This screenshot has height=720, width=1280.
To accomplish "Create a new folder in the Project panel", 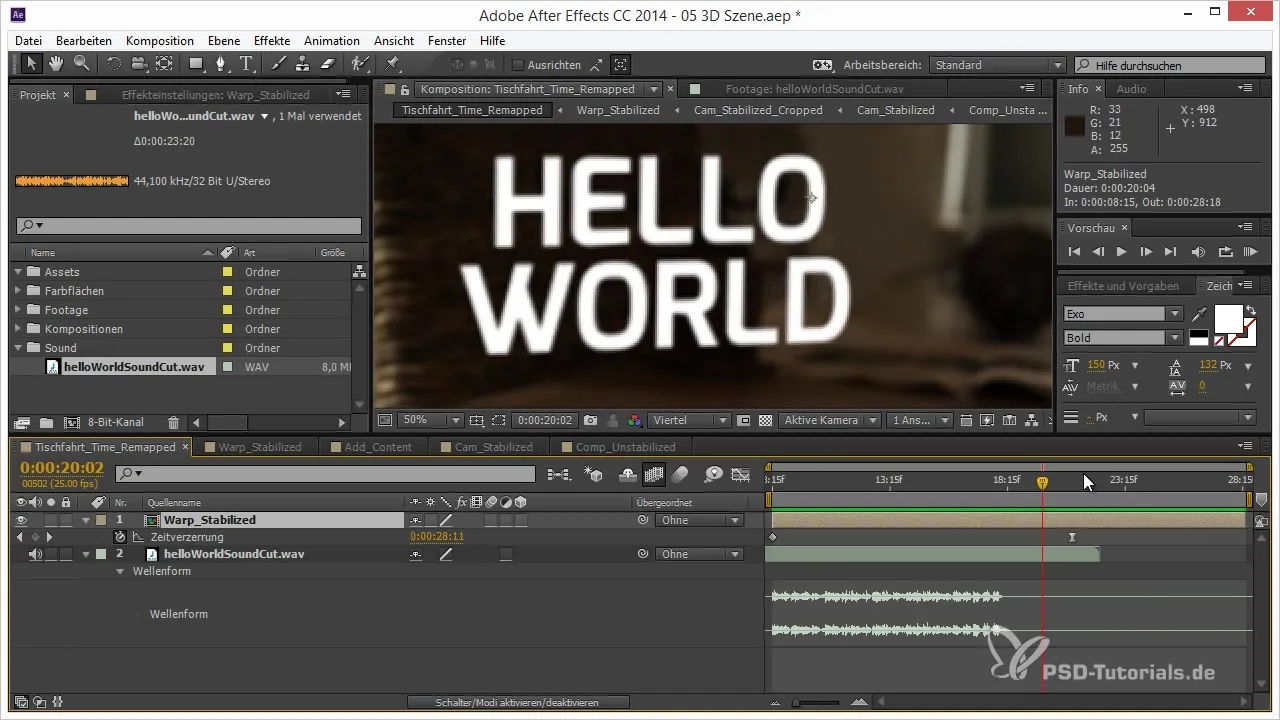I will click(46, 423).
